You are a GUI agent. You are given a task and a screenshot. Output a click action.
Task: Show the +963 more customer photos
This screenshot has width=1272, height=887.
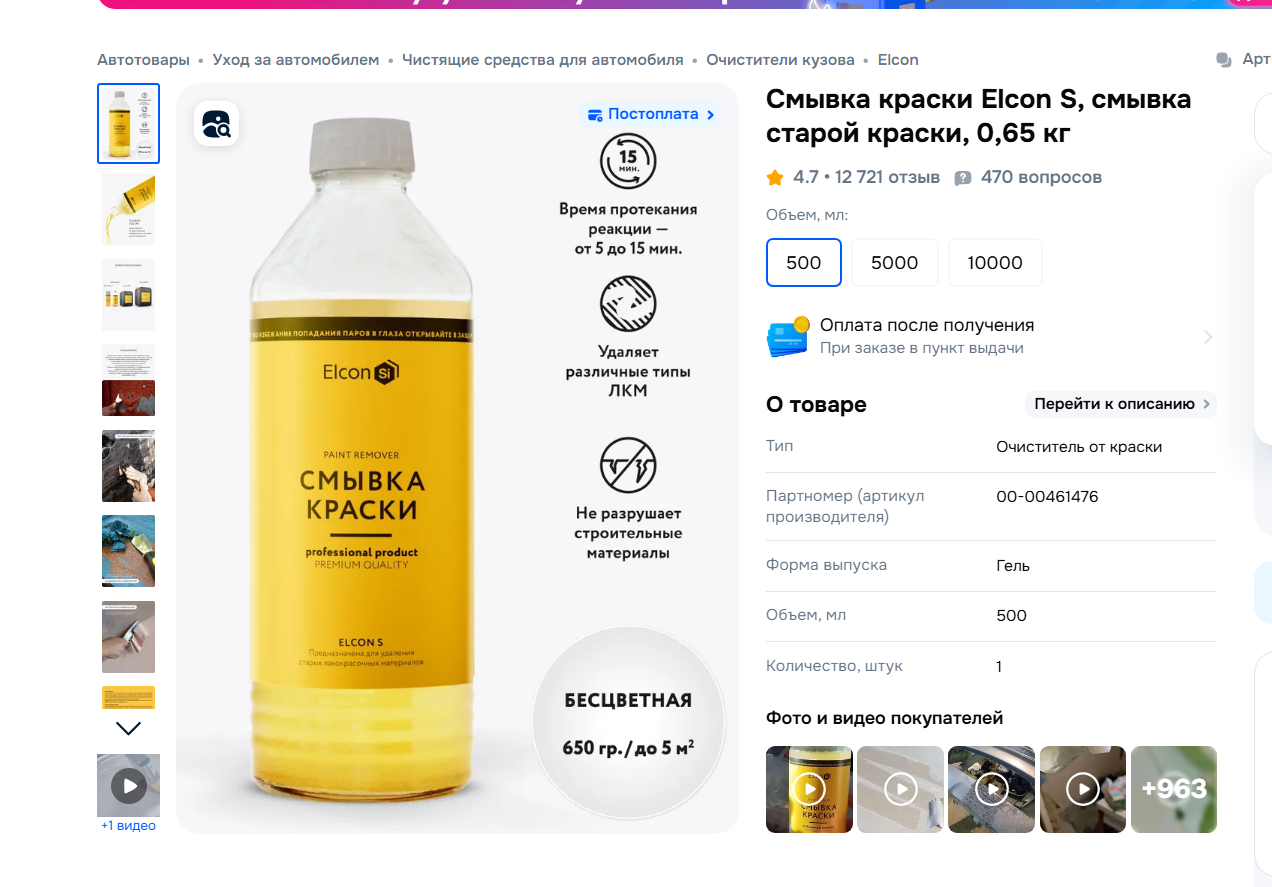[x=1173, y=789]
